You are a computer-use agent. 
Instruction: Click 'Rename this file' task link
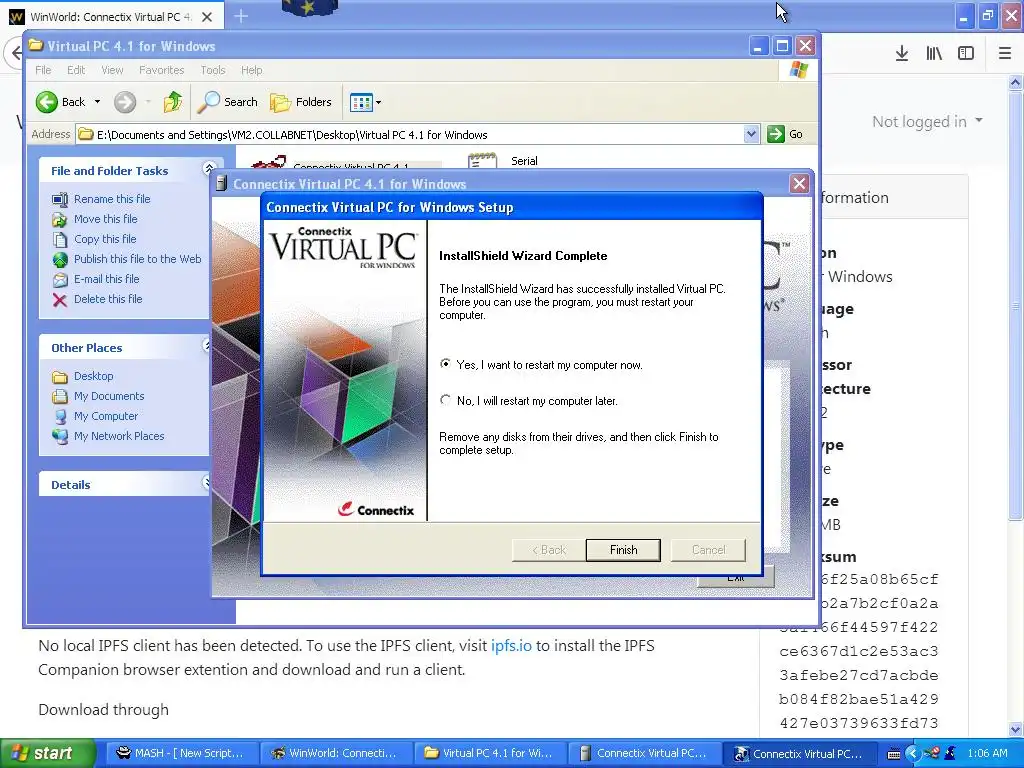tap(112, 199)
